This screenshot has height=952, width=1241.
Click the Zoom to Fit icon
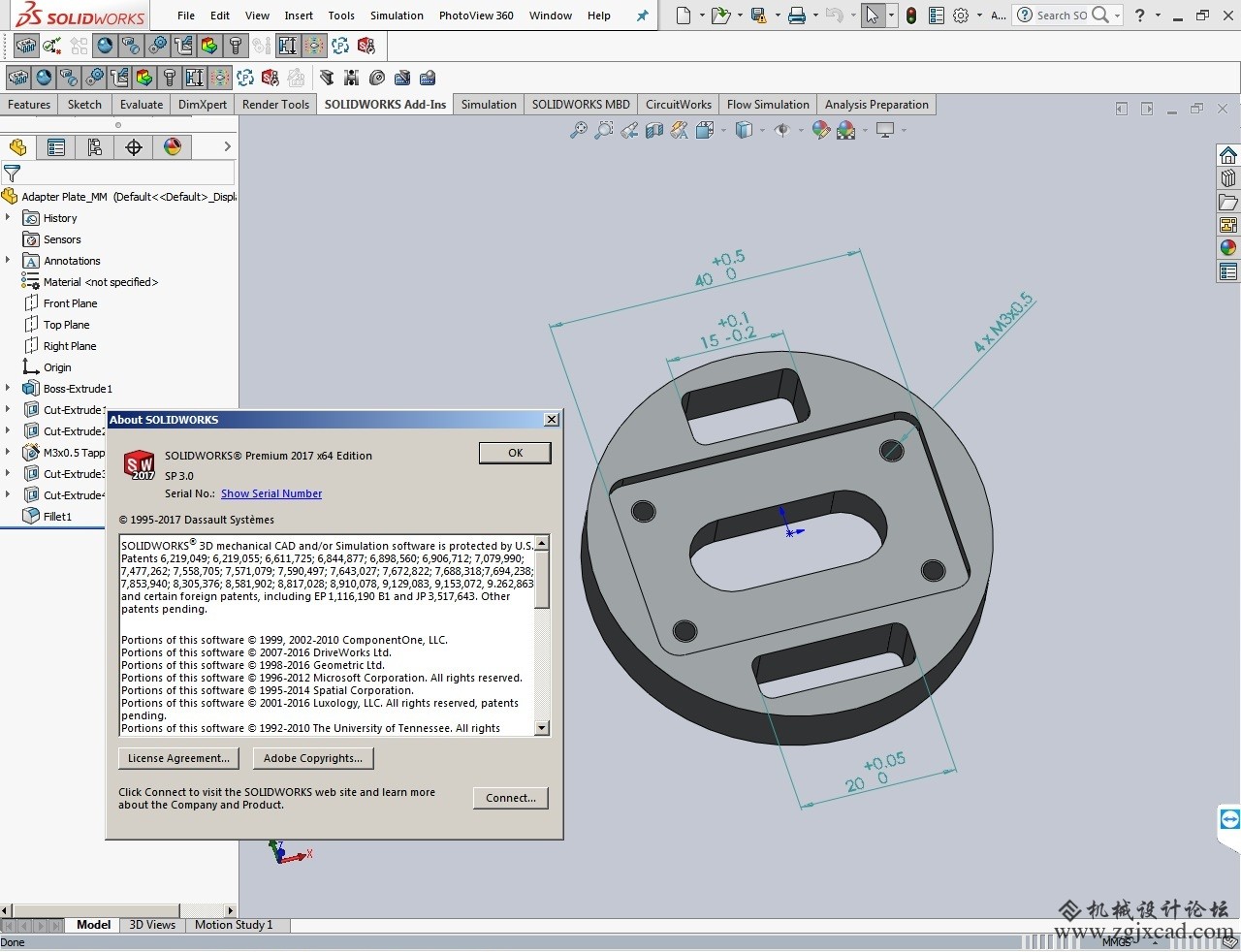(x=579, y=130)
